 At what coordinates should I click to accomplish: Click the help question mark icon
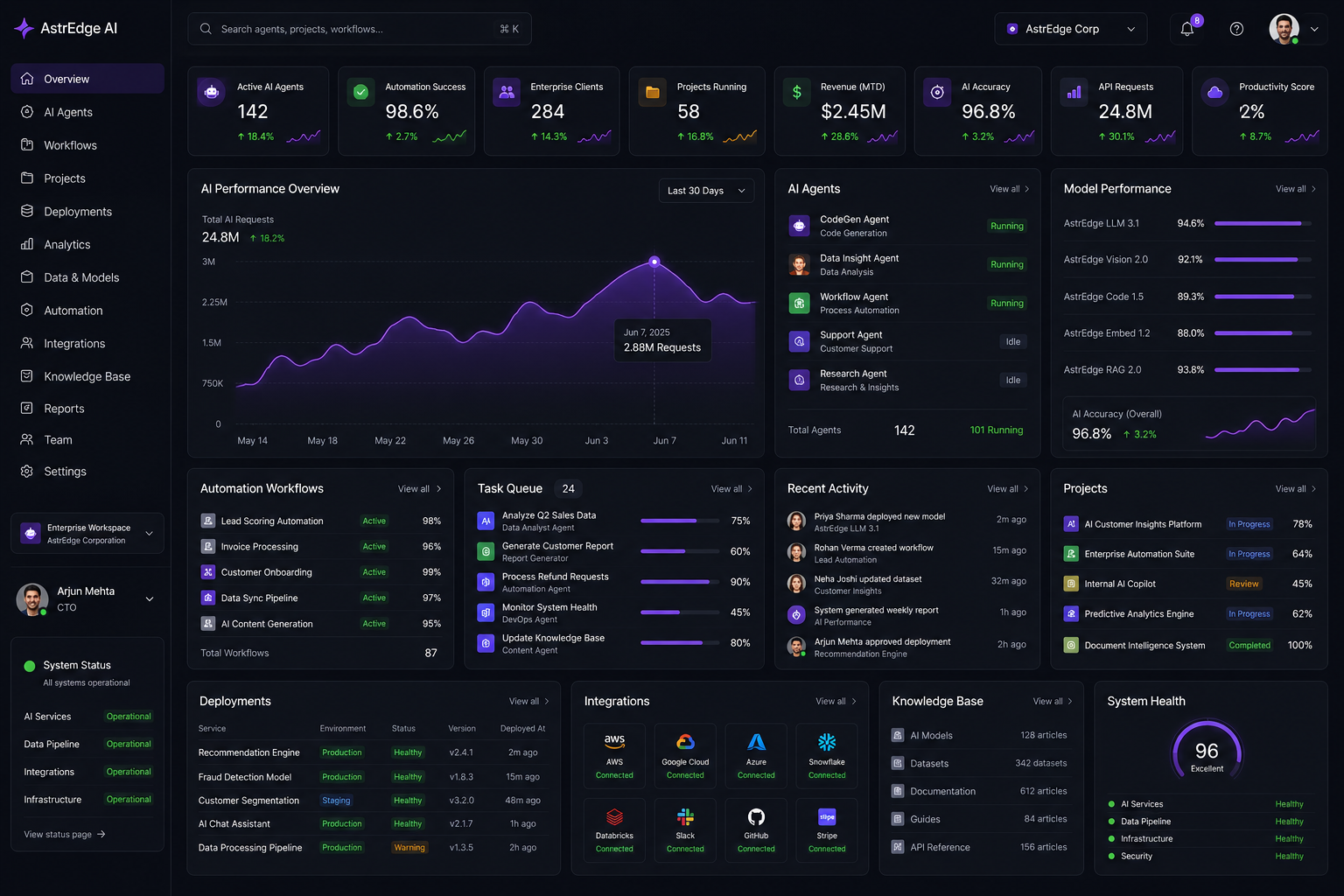(x=1236, y=29)
